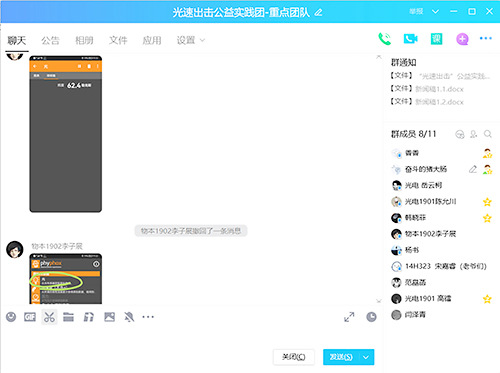
Task: Switch to the 公告 tab
Action: pos(50,41)
